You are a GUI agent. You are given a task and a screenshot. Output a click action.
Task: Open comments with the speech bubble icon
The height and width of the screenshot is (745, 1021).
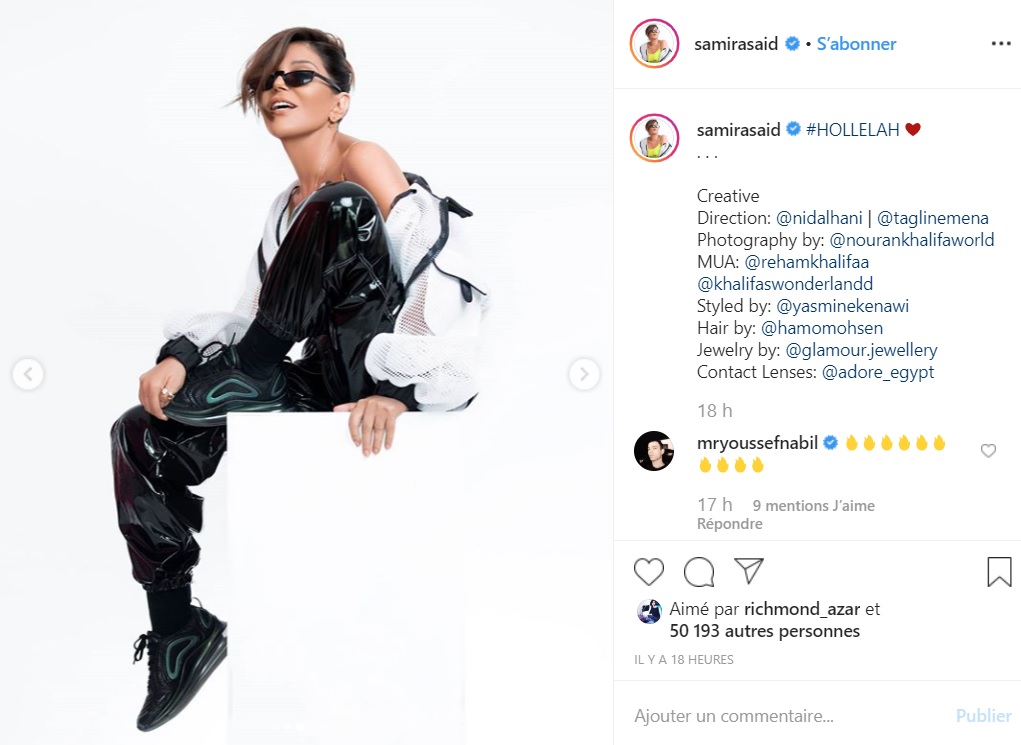point(699,572)
